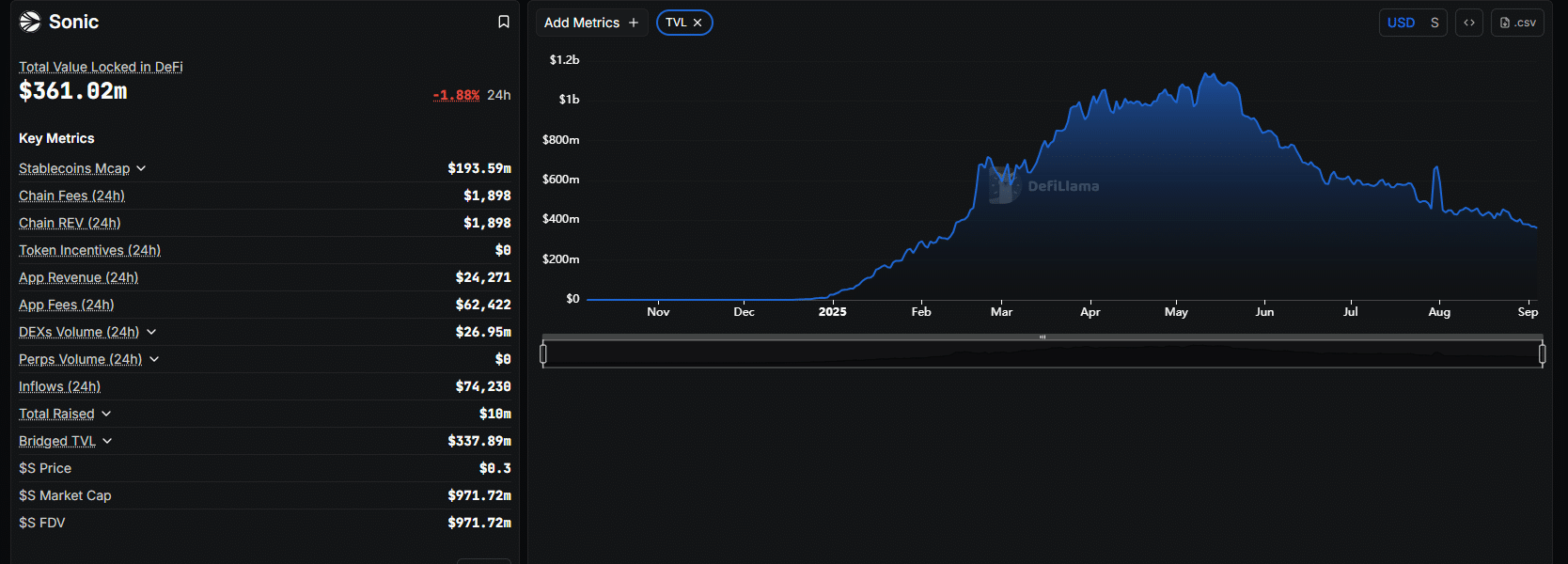The width and height of the screenshot is (1568, 564).
Task: Click App Fees (24h) label
Action: pyautogui.click(x=66, y=305)
